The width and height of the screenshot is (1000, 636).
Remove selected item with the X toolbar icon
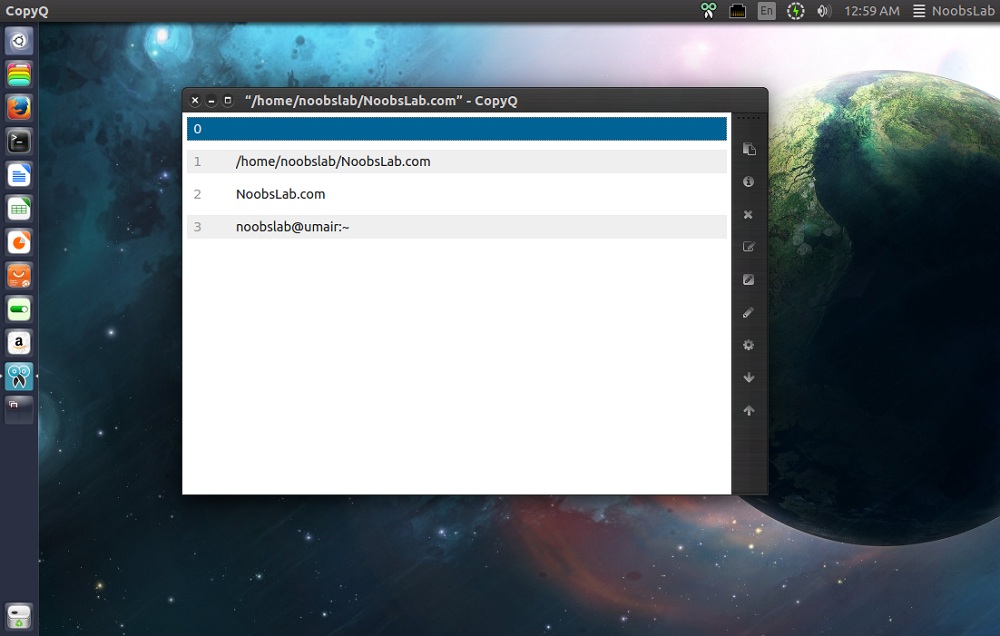748,214
